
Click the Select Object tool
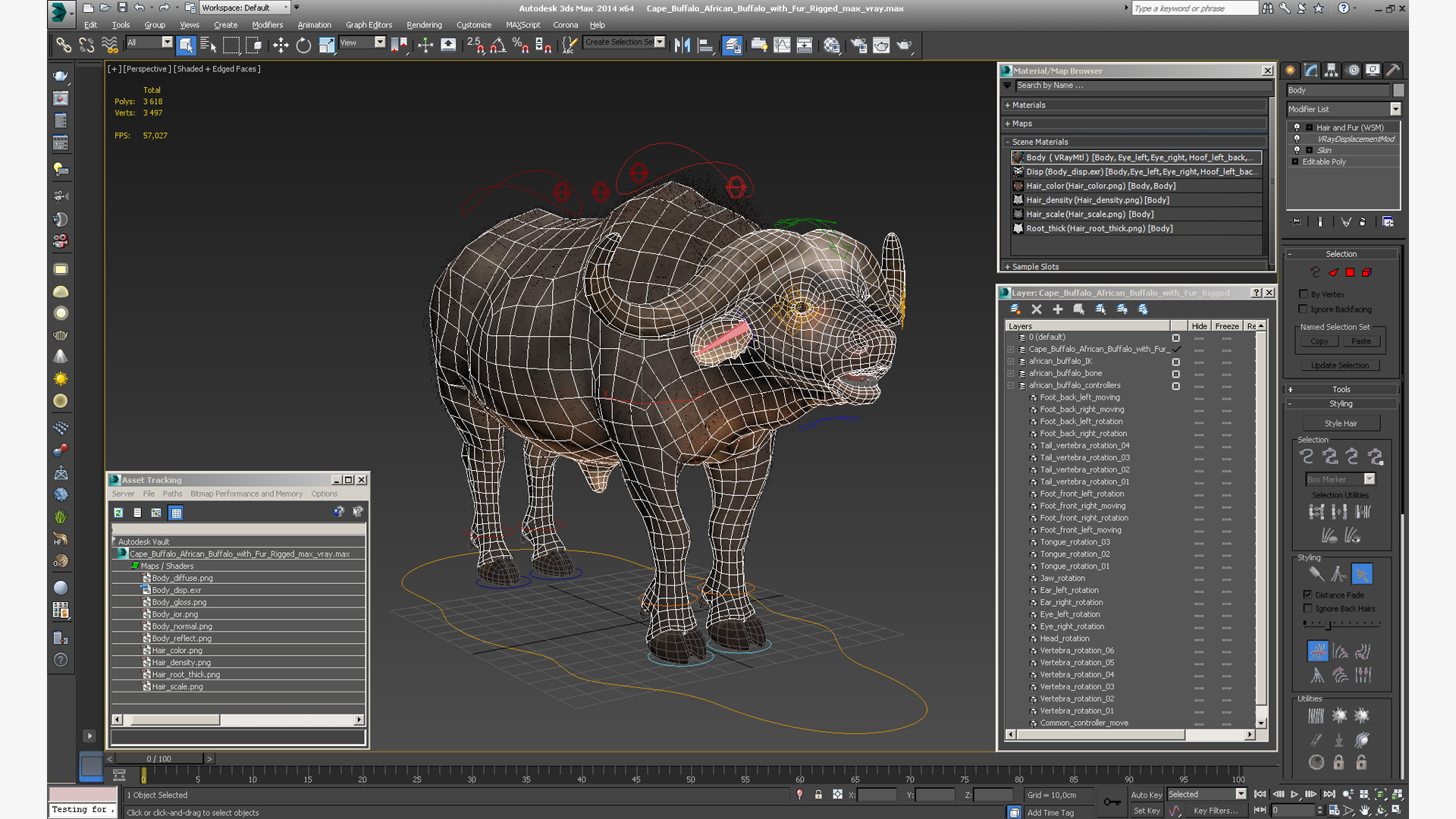186,45
